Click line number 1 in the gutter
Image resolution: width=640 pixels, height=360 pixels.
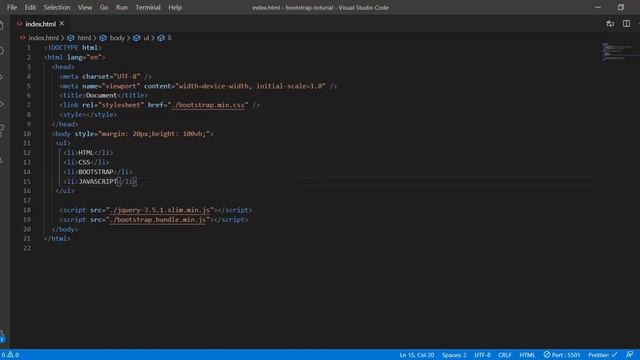(29, 48)
